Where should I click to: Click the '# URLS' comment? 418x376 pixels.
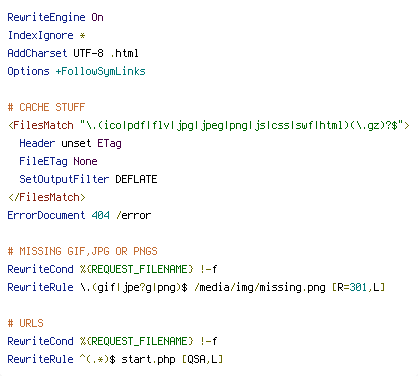[x=25, y=323]
